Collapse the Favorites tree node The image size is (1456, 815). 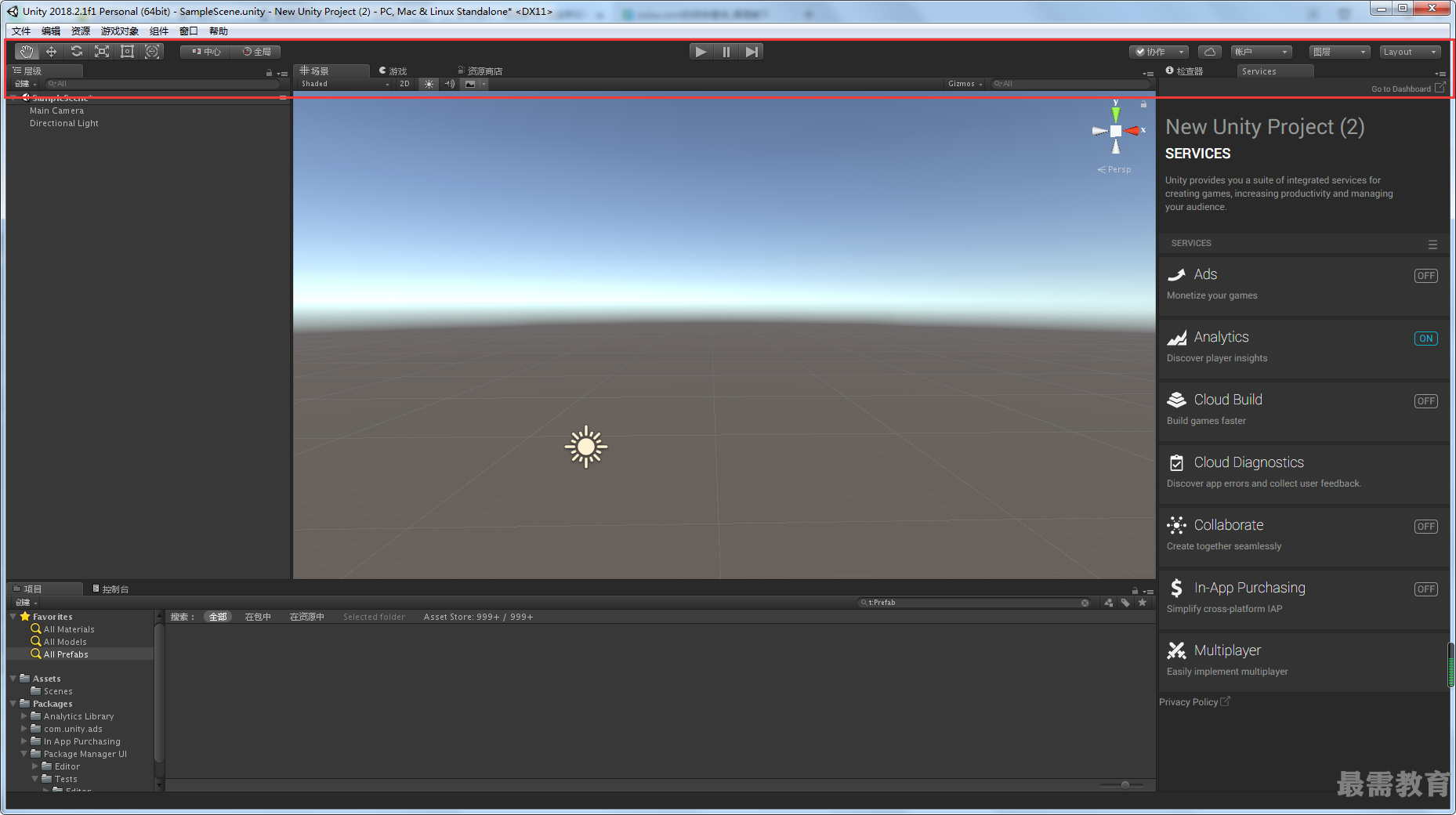(13, 617)
